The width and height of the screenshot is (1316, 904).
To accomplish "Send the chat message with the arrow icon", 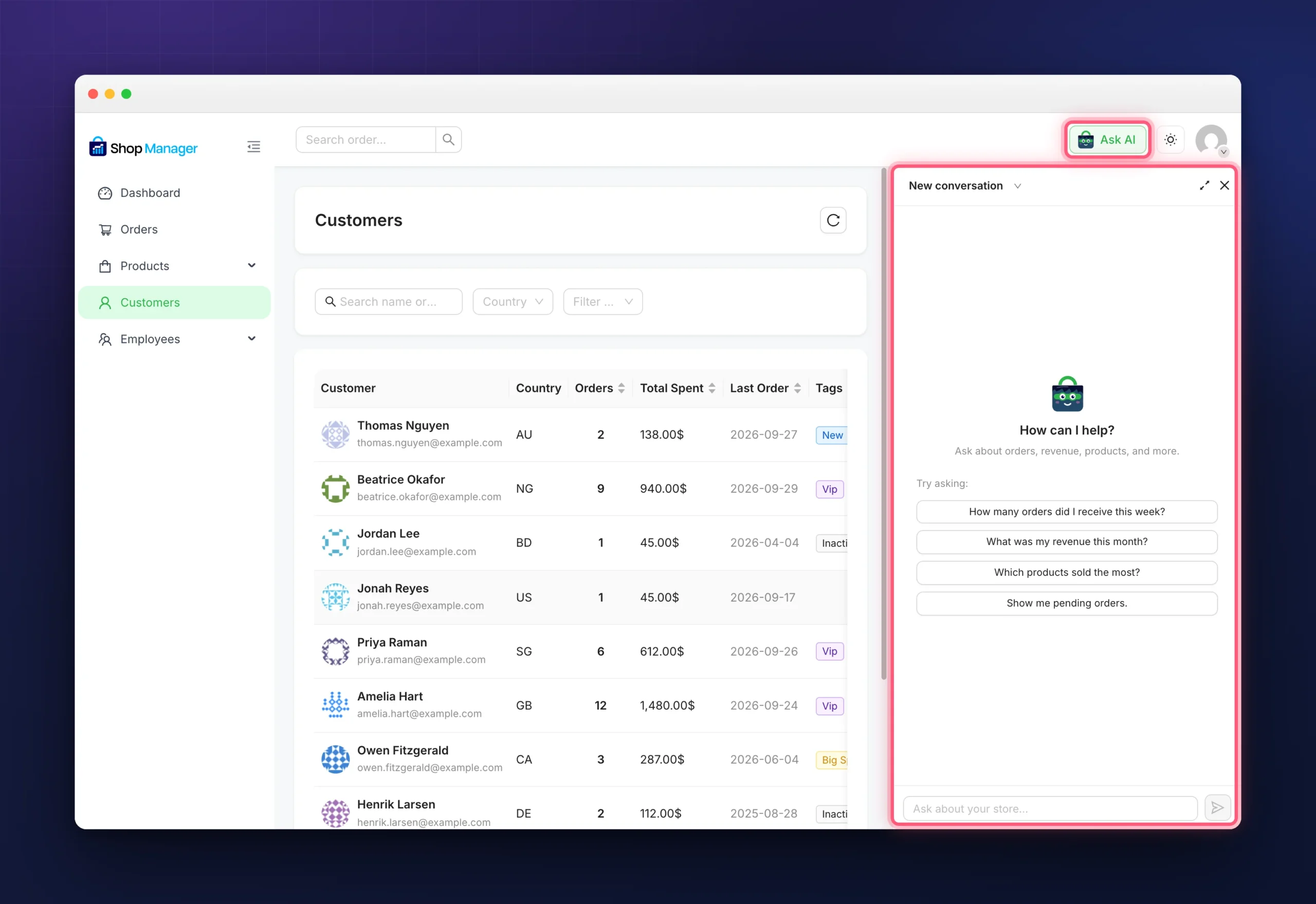I will coord(1217,808).
